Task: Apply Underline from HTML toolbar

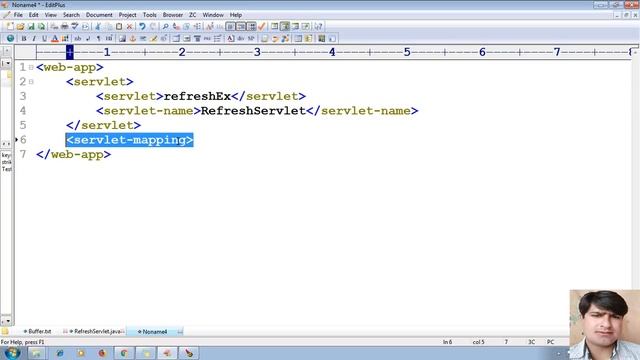Action: (44, 38)
